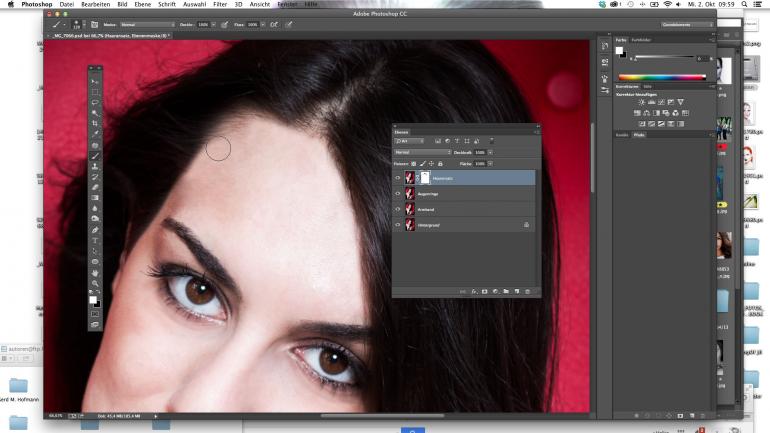Create a new group with folder icon

506,292
